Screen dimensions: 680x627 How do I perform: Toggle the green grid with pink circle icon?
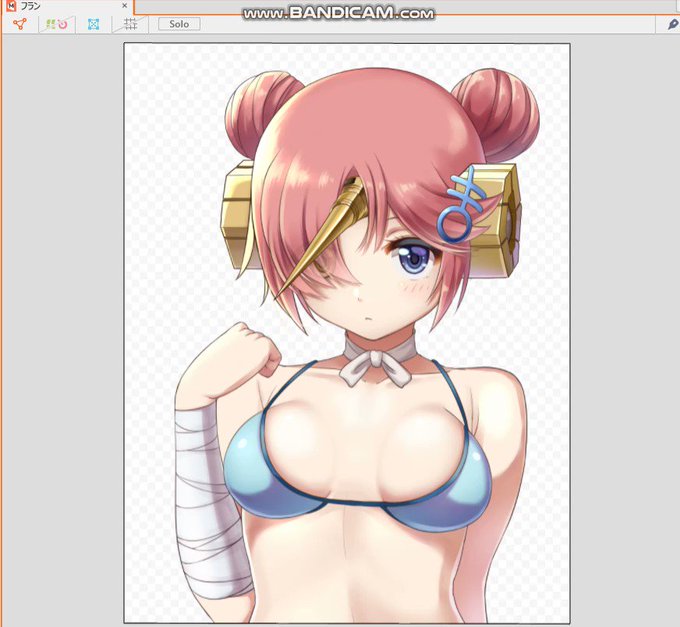point(57,24)
